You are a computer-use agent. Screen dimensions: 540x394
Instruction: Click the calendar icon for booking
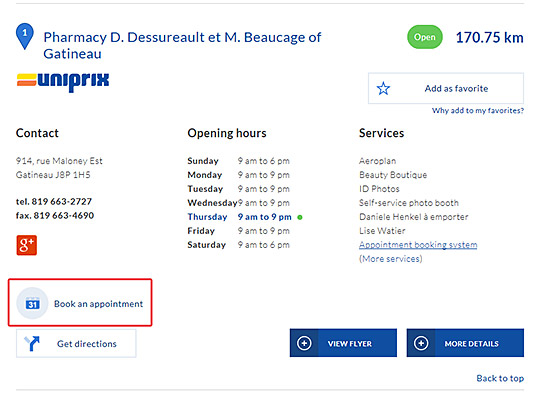pos(32,303)
